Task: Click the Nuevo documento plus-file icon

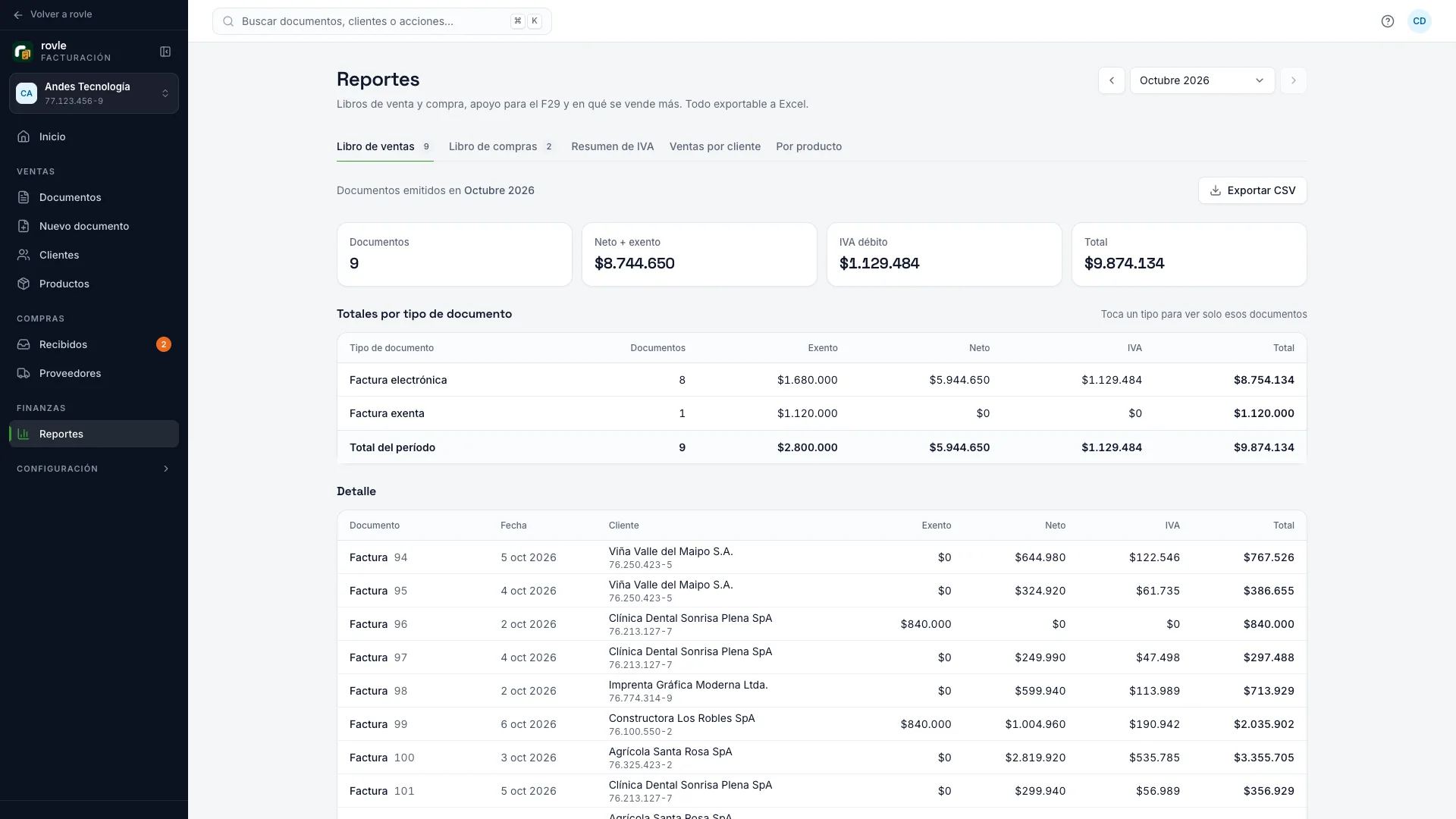Action: (24, 226)
